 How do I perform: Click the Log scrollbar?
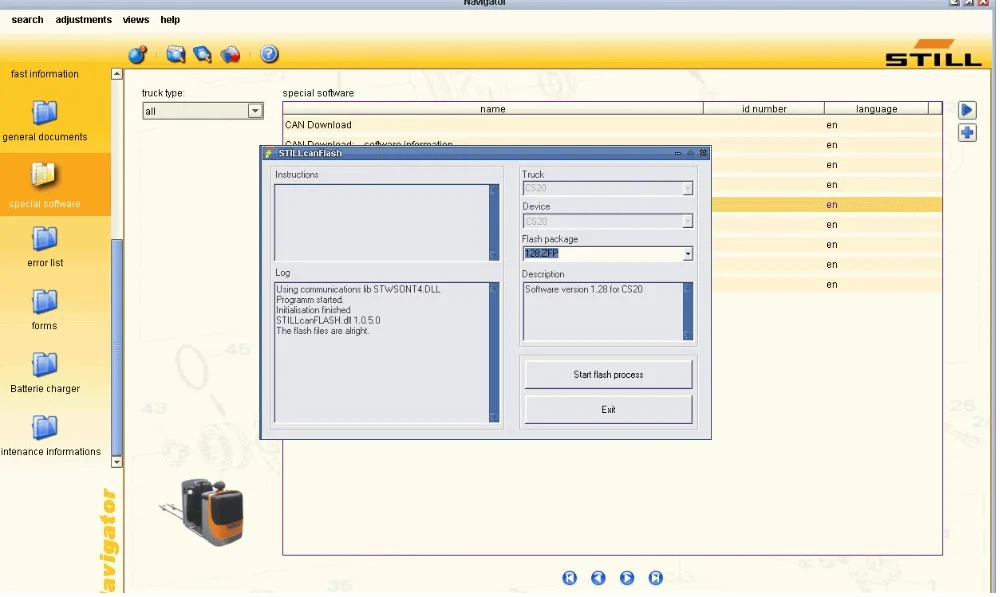tap(494, 353)
